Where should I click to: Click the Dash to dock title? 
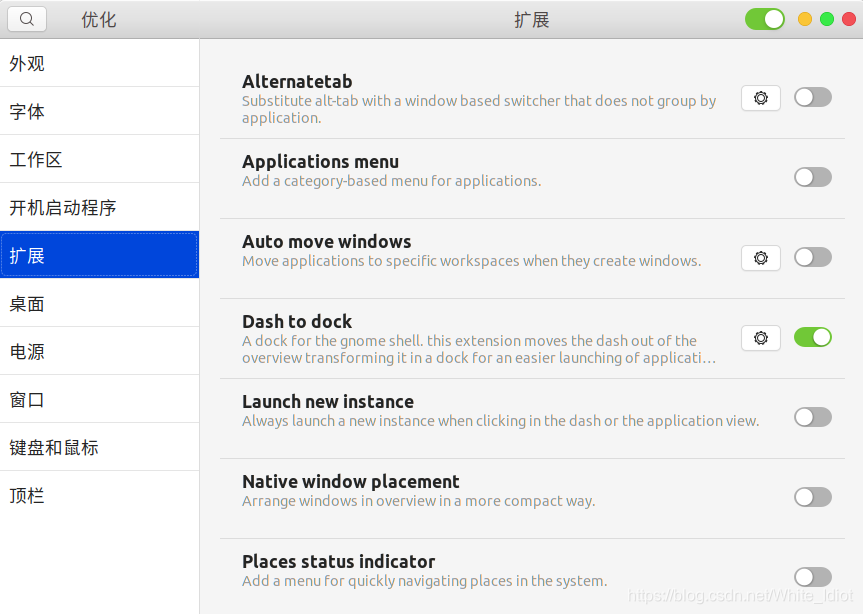coord(297,321)
